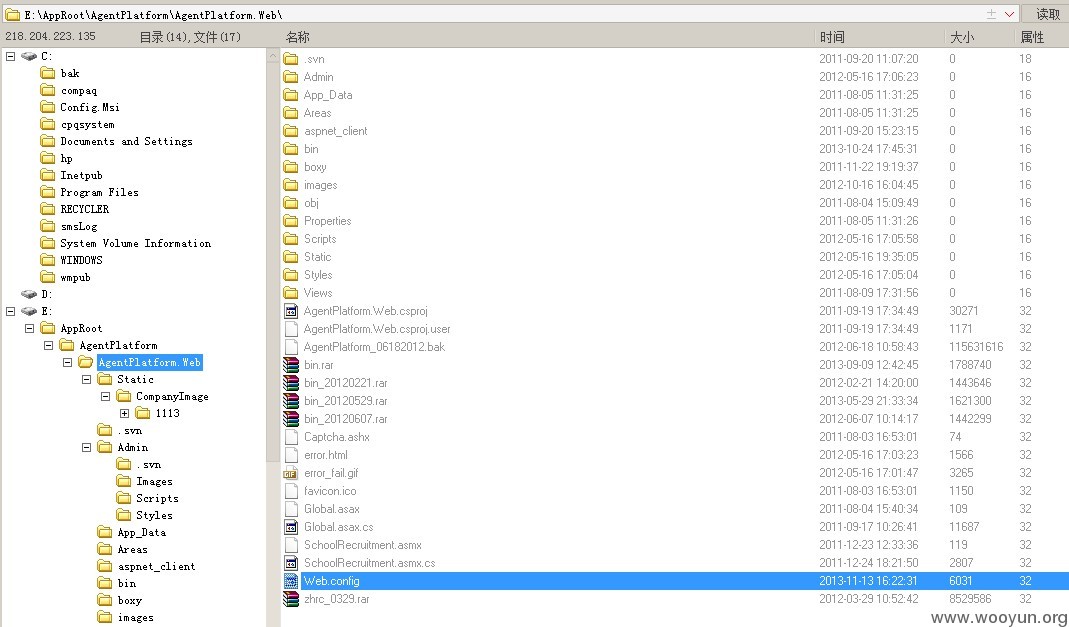This screenshot has height=627, width=1069.
Task: Click the Views folder icon in file list
Action: (291, 293)
